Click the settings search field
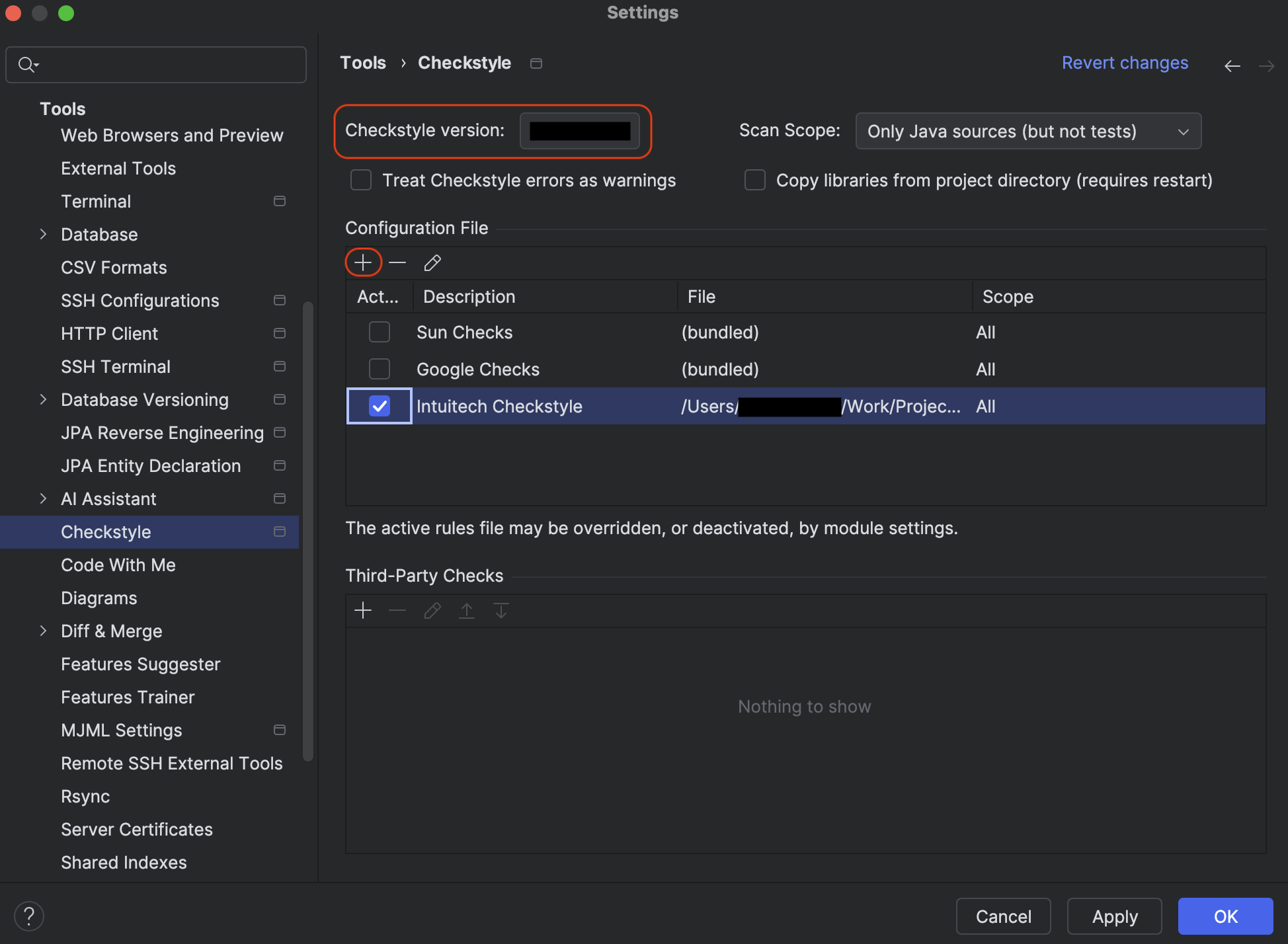Image resolution: width=1288 pixels, height=944 pixels. tap(156, 64)
